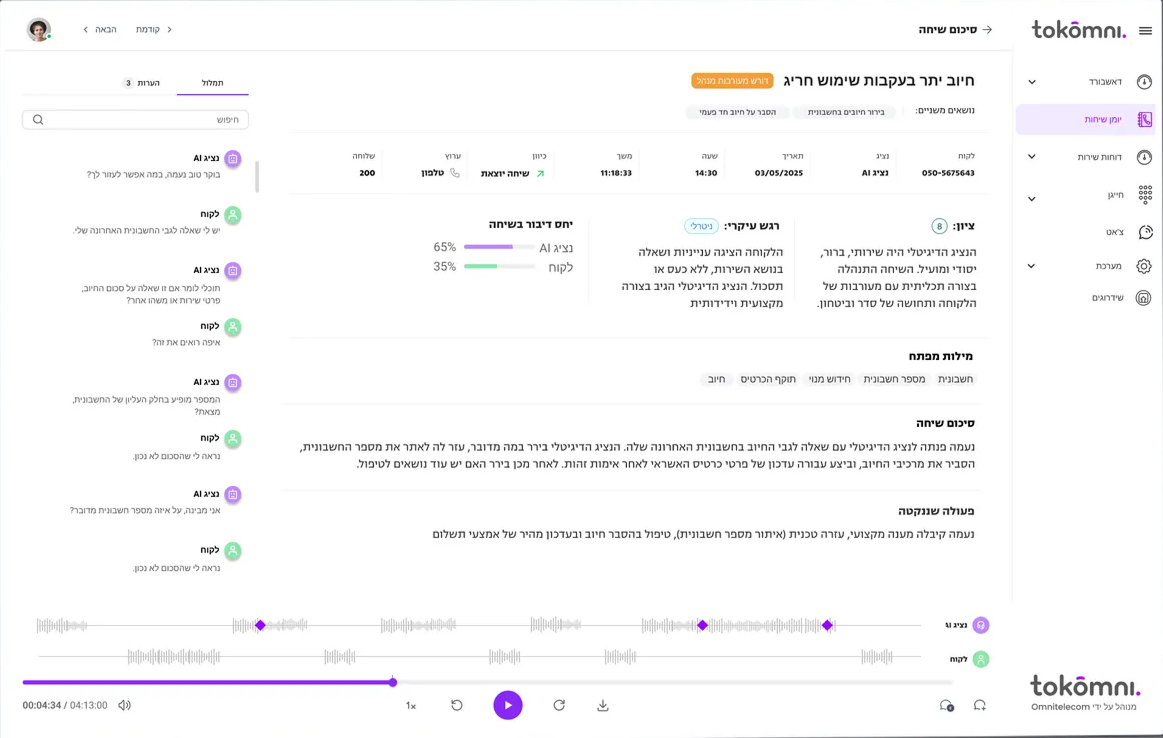This screenshot has width=1163, height=738.
Task: Click the rewind (counter-clockwise arrow) icon
Action: (457, 706)
